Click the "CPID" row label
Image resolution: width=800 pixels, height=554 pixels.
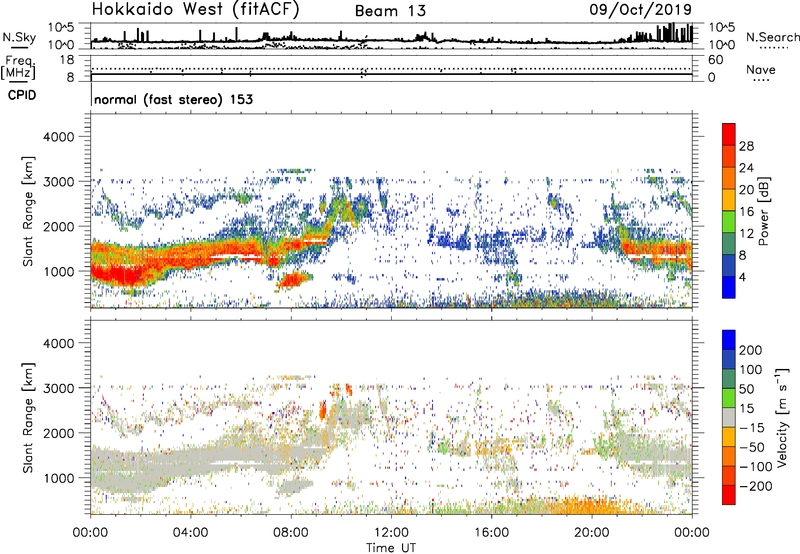[22, 95]
